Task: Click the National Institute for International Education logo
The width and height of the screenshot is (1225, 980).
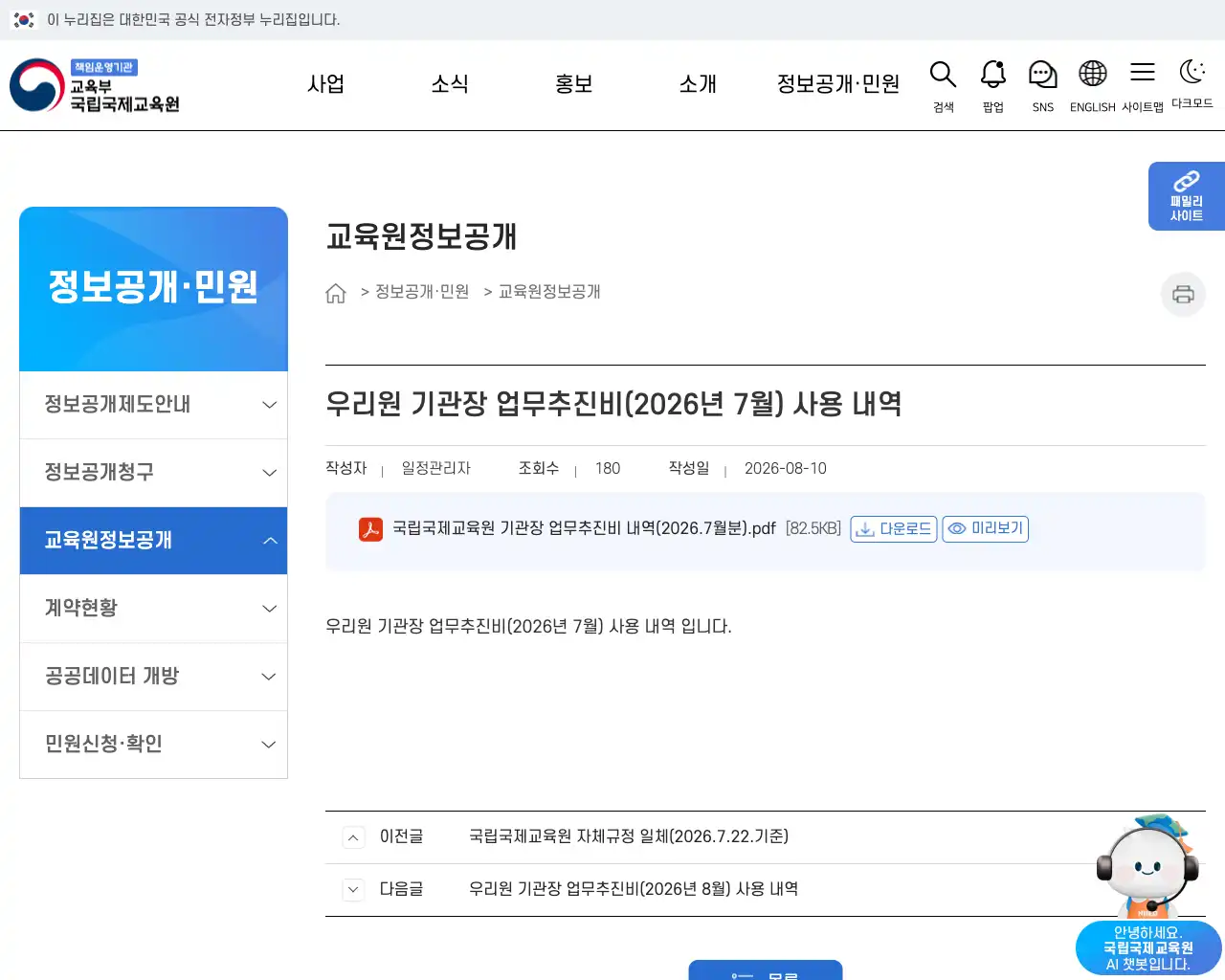Action: 95,85
